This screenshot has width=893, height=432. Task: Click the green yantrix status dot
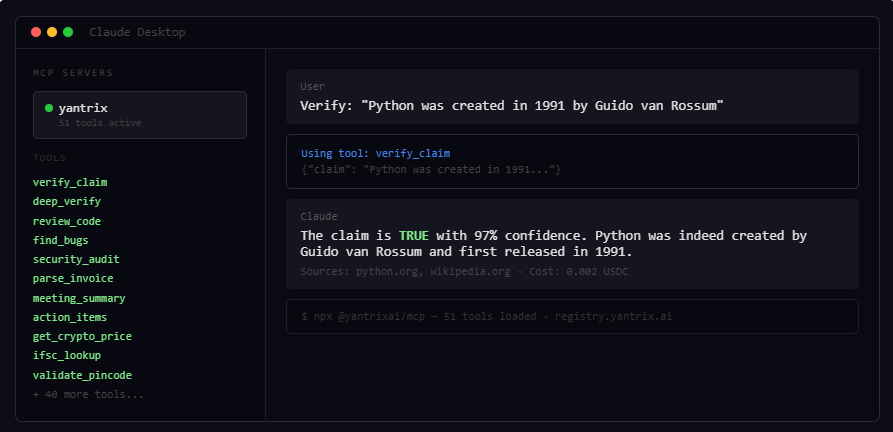49,108
